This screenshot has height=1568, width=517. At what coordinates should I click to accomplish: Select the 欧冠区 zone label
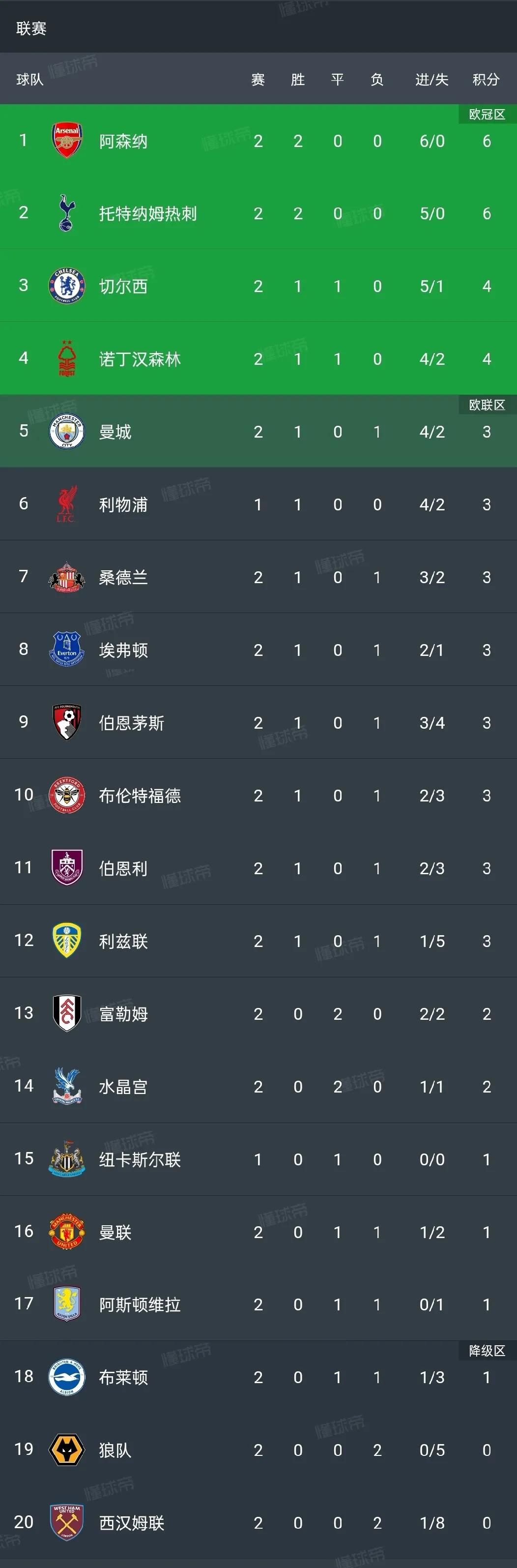pos(487,115)
